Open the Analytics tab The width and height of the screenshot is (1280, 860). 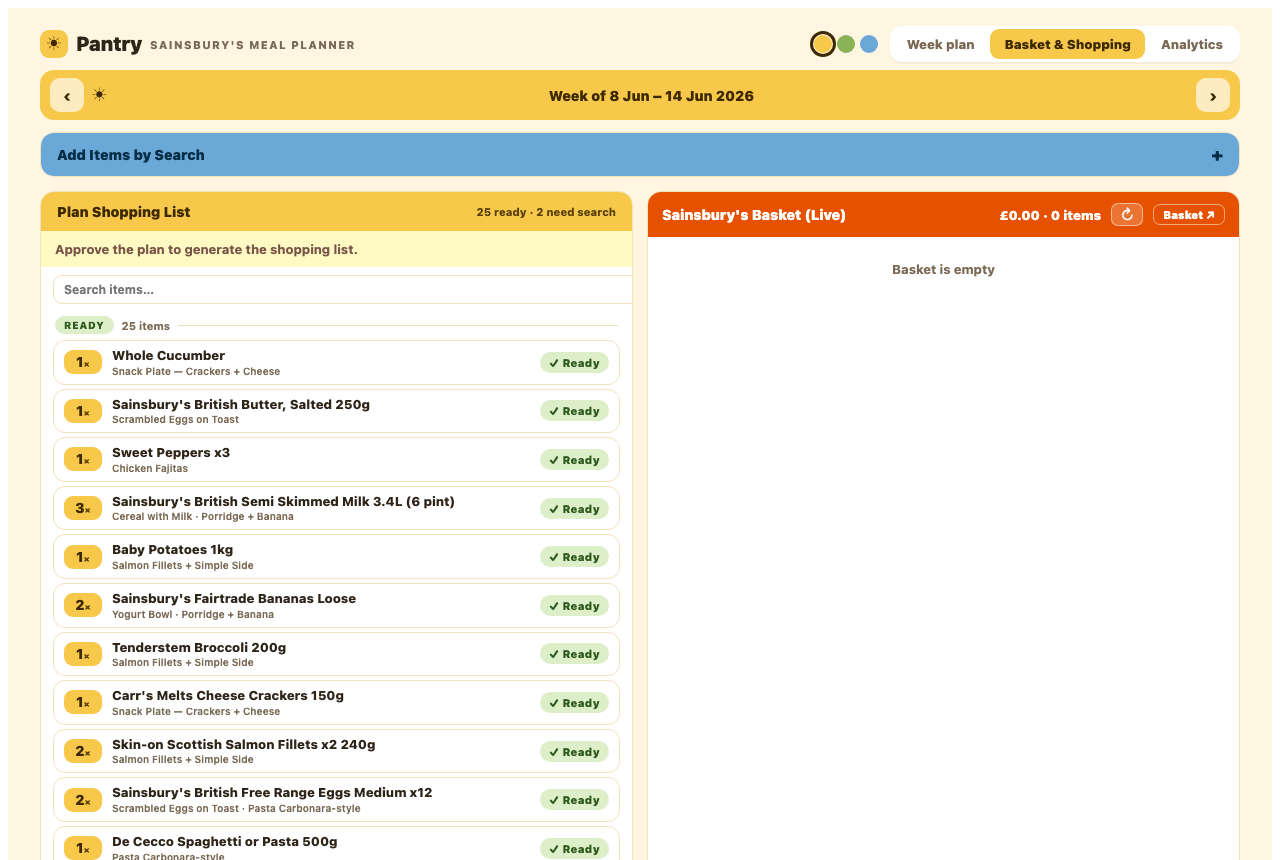click(1192, 44)
